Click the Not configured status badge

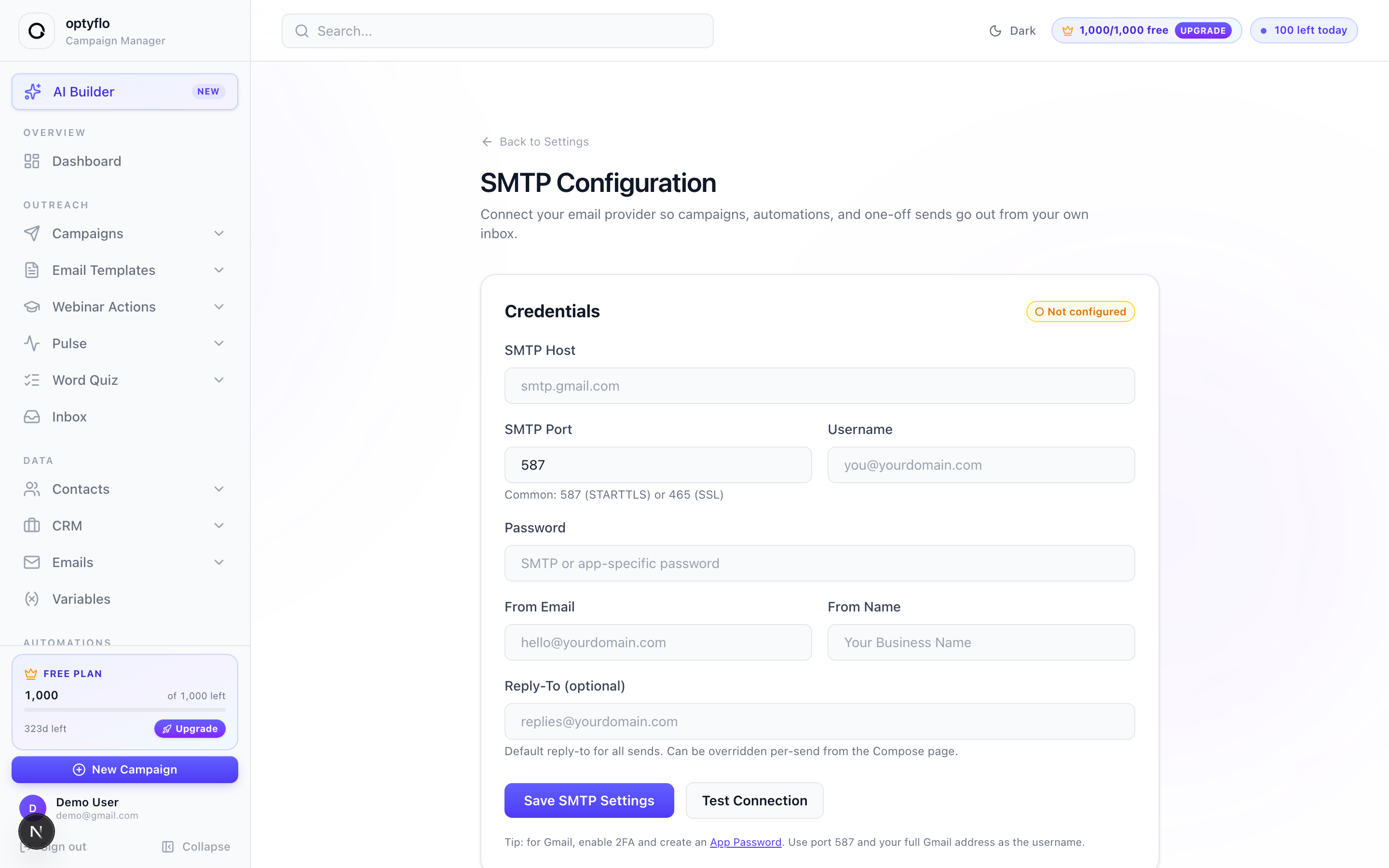click(x=1080, y=312)
